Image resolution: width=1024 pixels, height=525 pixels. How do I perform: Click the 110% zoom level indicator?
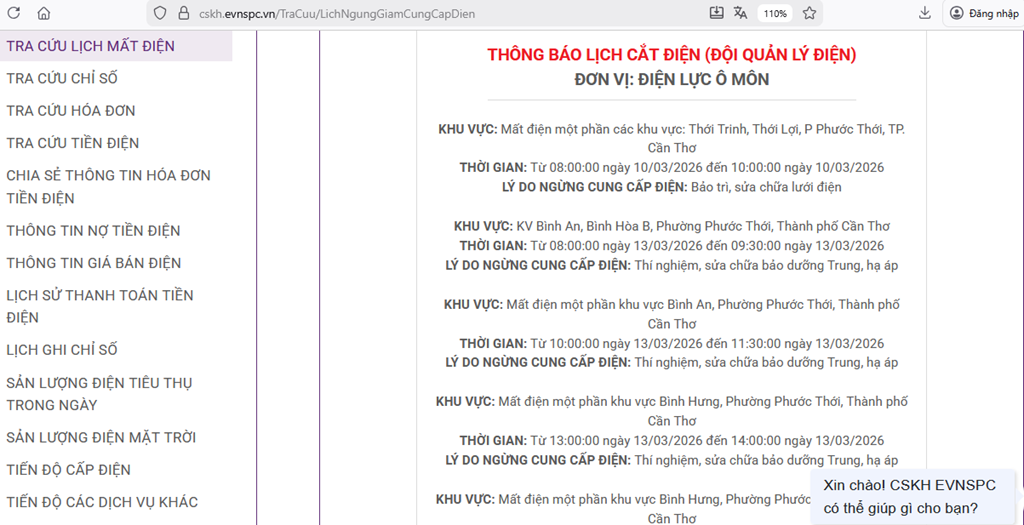pyautogui.click(x=774, y=13)
